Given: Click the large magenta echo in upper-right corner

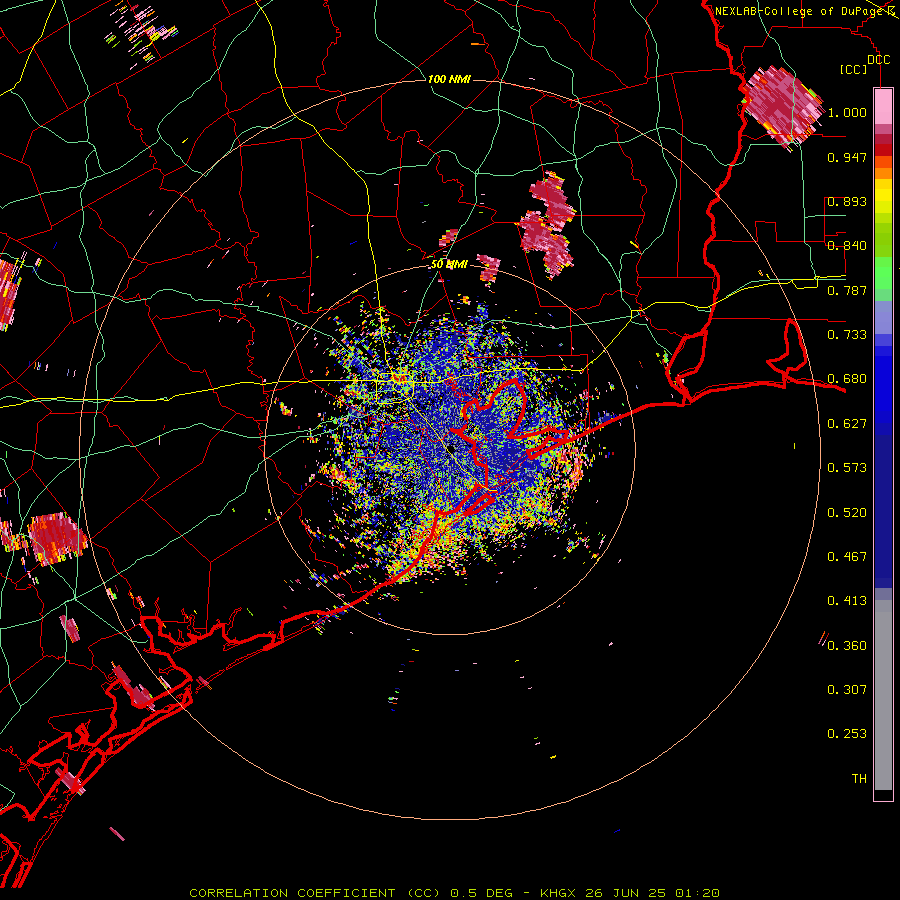Looking at the screenshot, I should [x=782, y=107].
